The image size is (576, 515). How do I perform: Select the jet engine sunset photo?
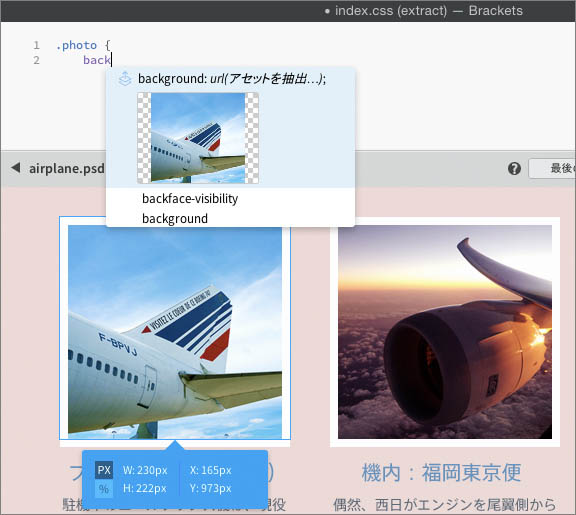tap(445, 332)
